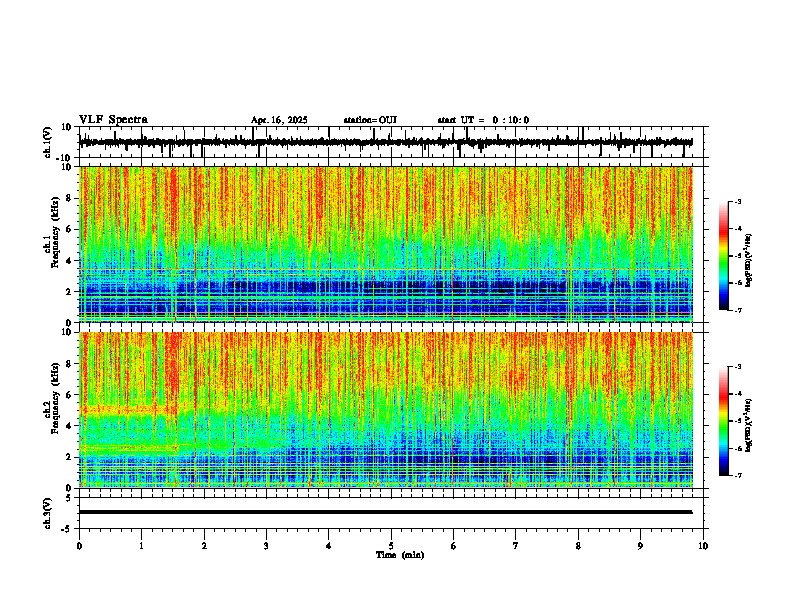The height and width of the screenshot is (612, 792).
Task: Click the -5 tick on ch.3(V) axis
Action: pyautogui.click(x=67, y=529)
